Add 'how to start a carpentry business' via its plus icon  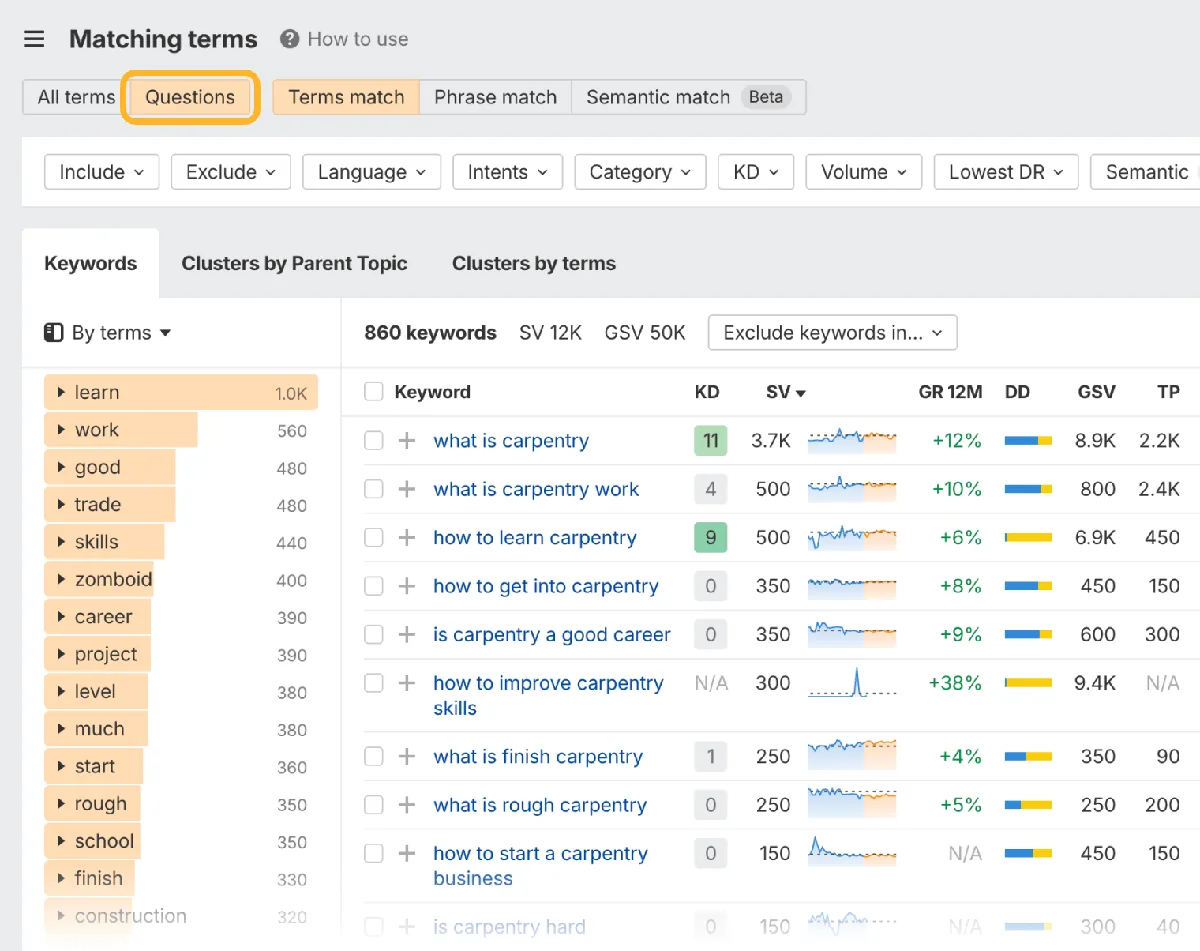coord(406,854)
